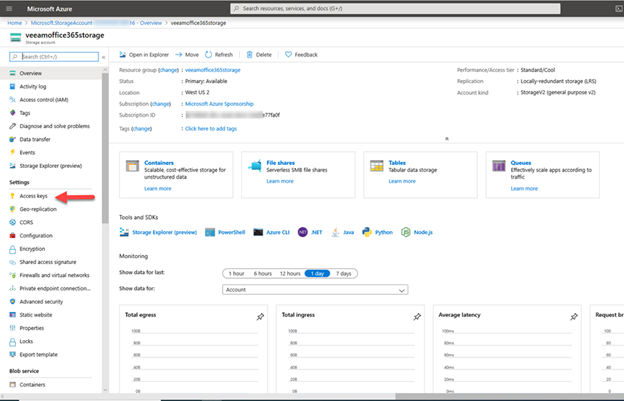The image size is (624, 401).
Task: Click the Move toolbar button
Action: (187, 55)
